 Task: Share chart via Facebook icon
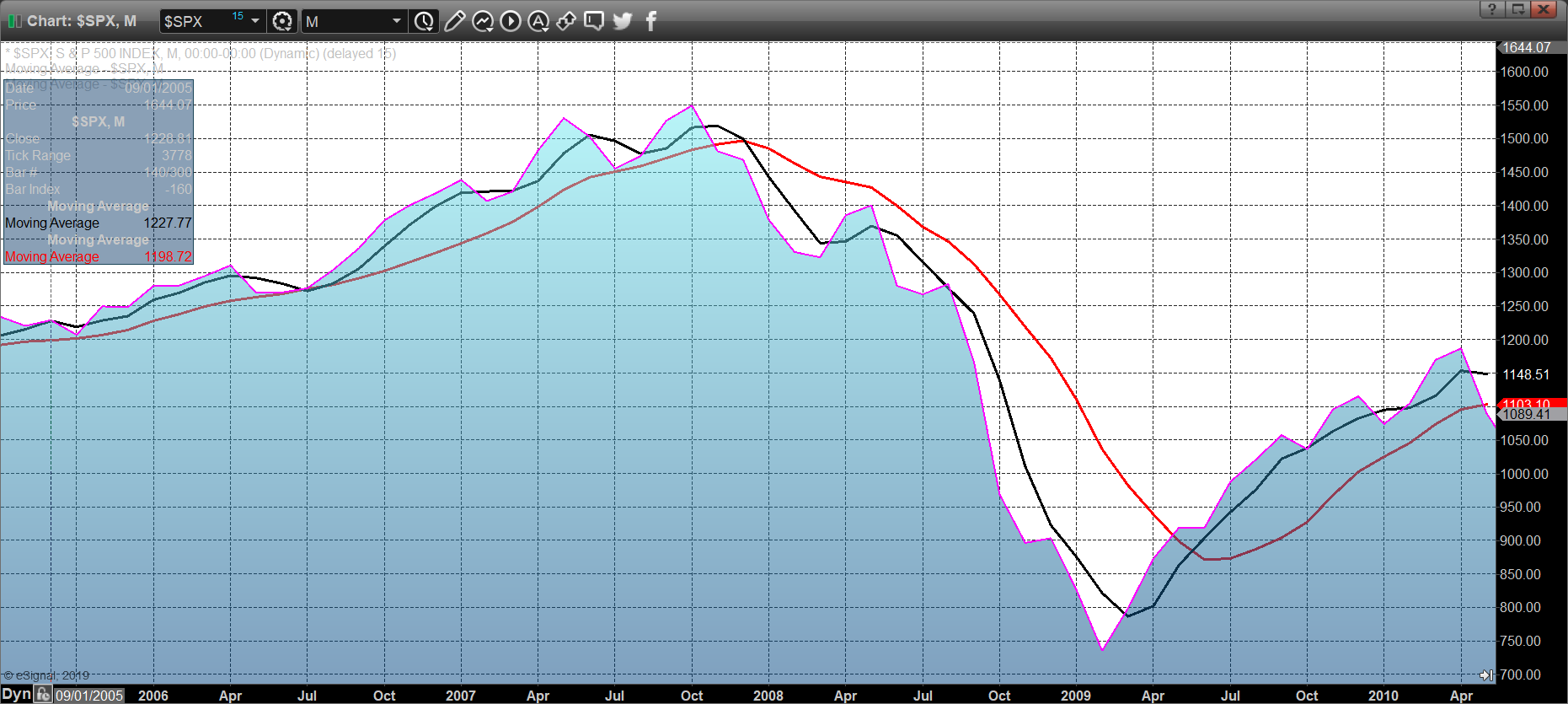pos(650,21)
